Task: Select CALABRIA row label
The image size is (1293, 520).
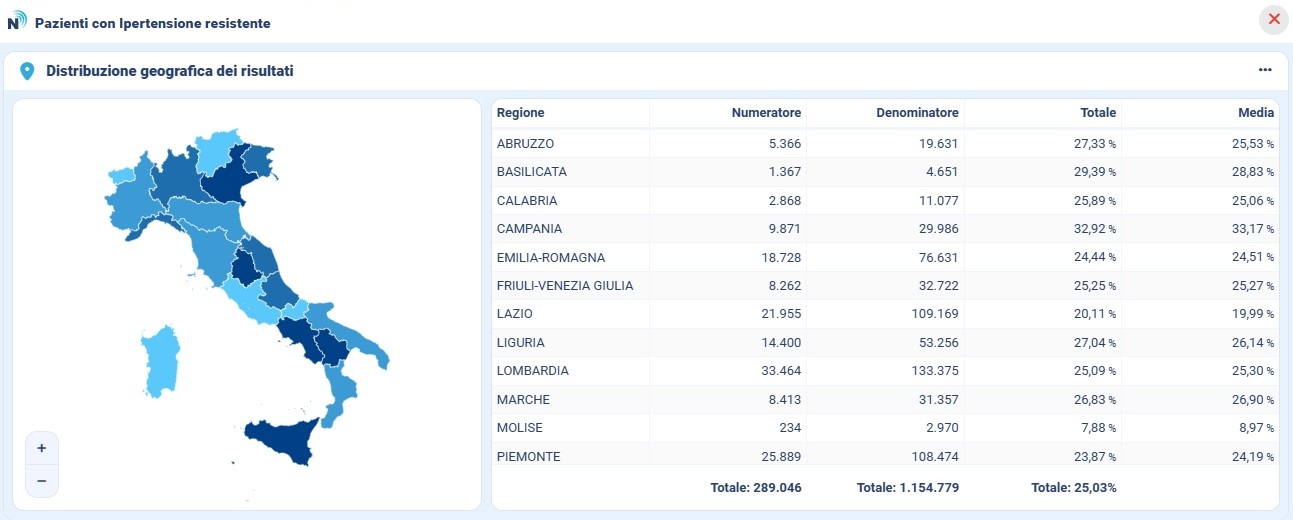Action: [527, 201]
